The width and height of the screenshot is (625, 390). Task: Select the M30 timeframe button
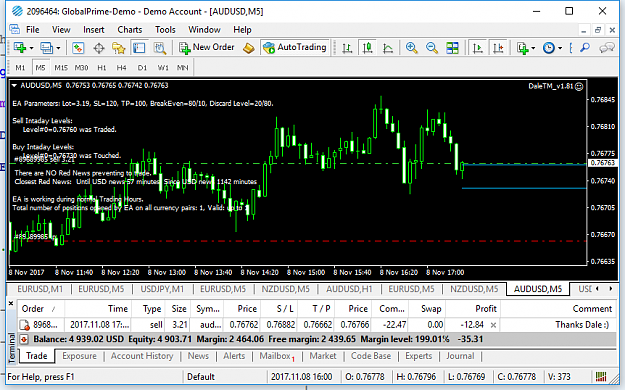click(81, 68)
